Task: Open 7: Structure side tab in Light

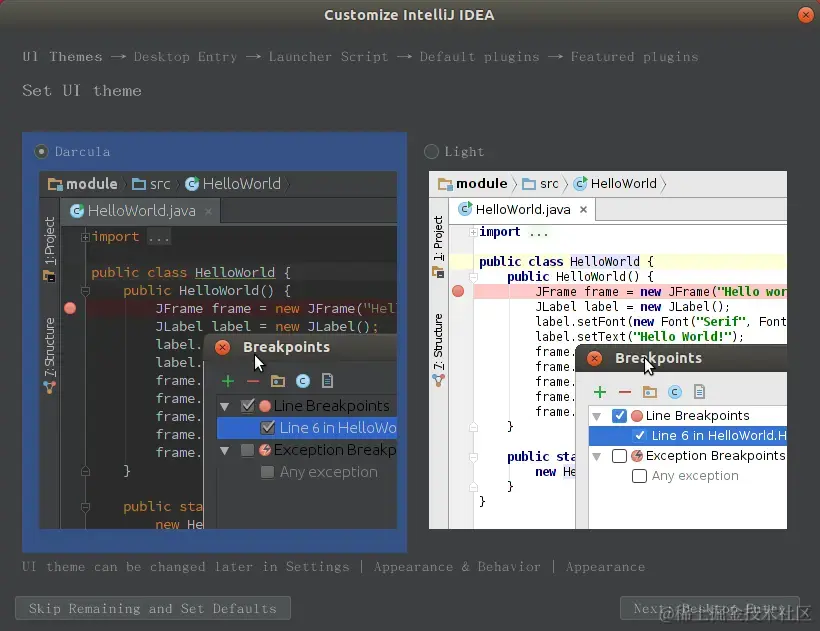Action: pos(438,342)
